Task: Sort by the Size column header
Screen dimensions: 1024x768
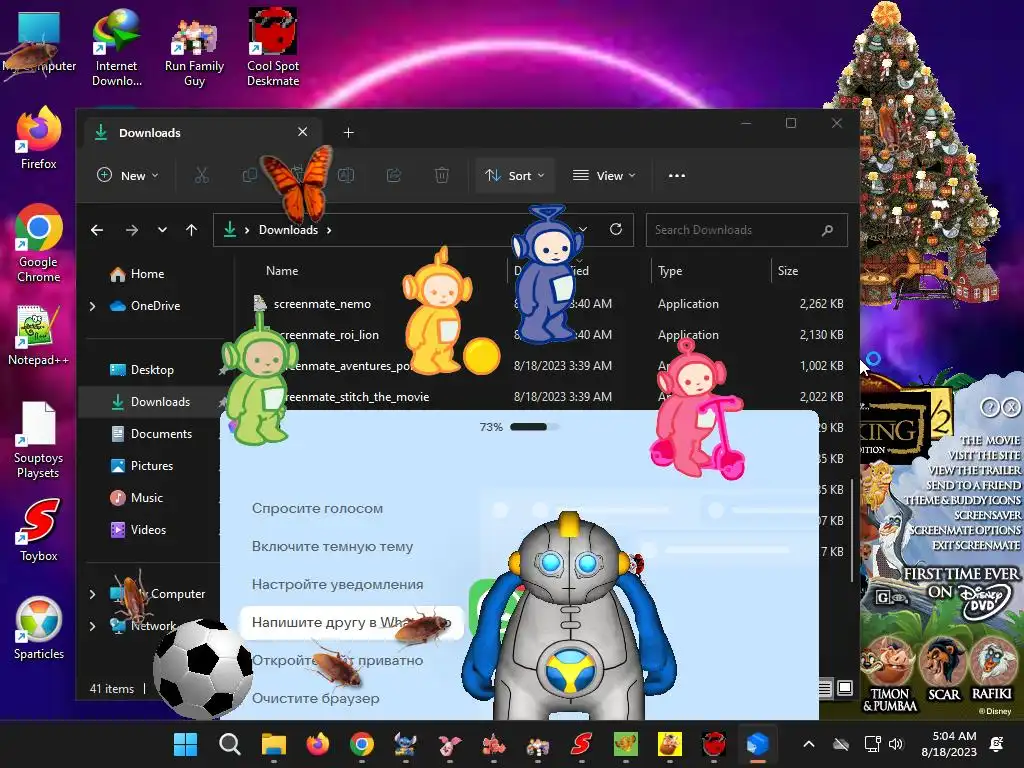Action: coord(788,270)
